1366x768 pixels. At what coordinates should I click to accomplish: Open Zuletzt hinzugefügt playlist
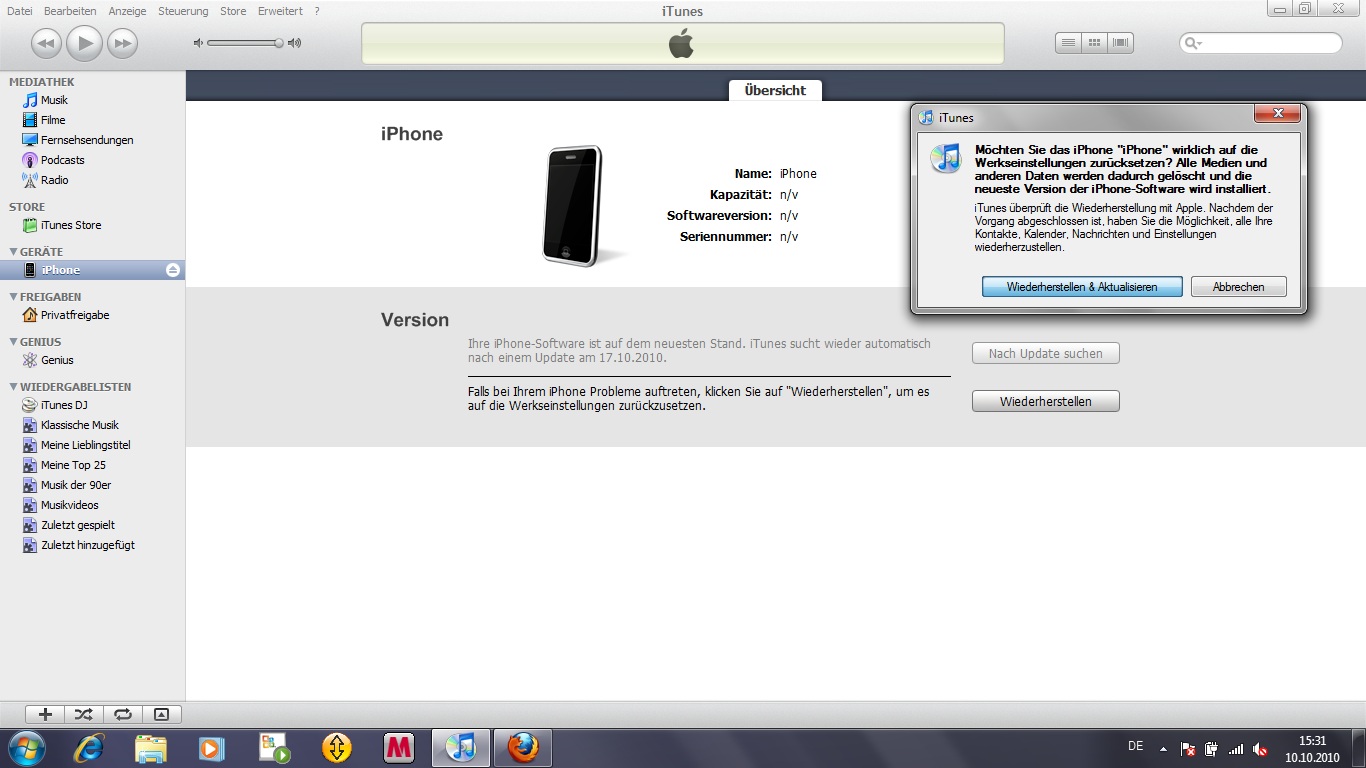(88, 545)
